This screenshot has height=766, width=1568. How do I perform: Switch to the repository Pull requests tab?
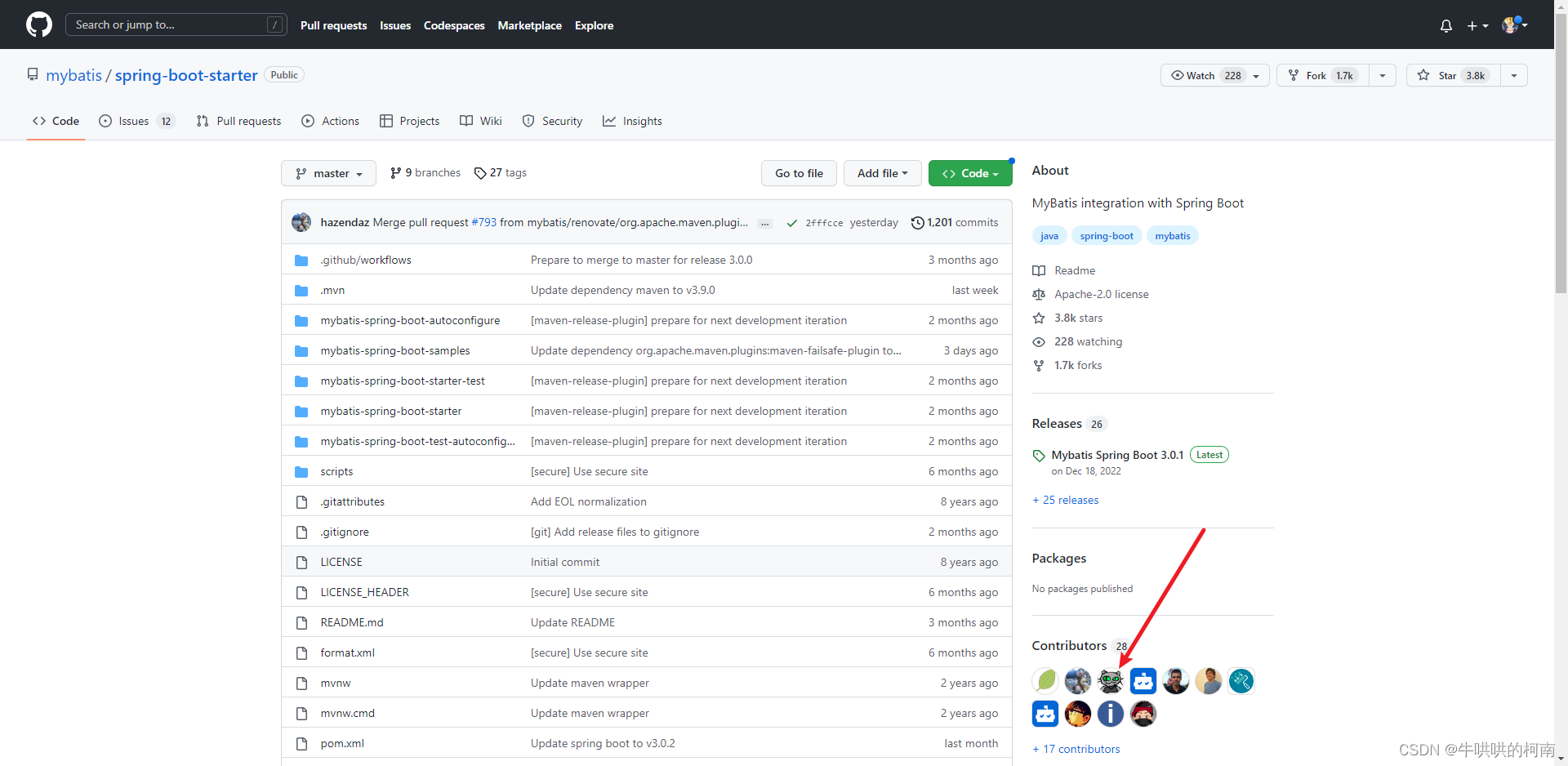(238, 121)
